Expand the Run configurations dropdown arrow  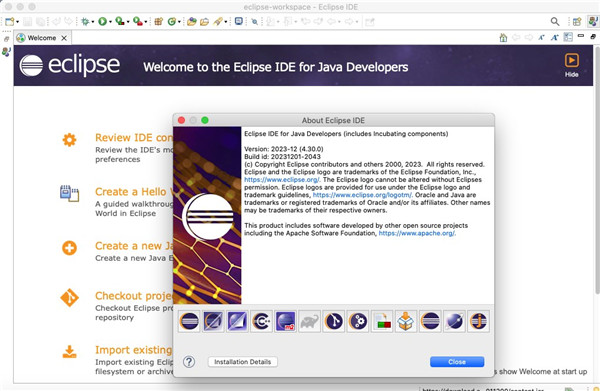tap(110, 22)
